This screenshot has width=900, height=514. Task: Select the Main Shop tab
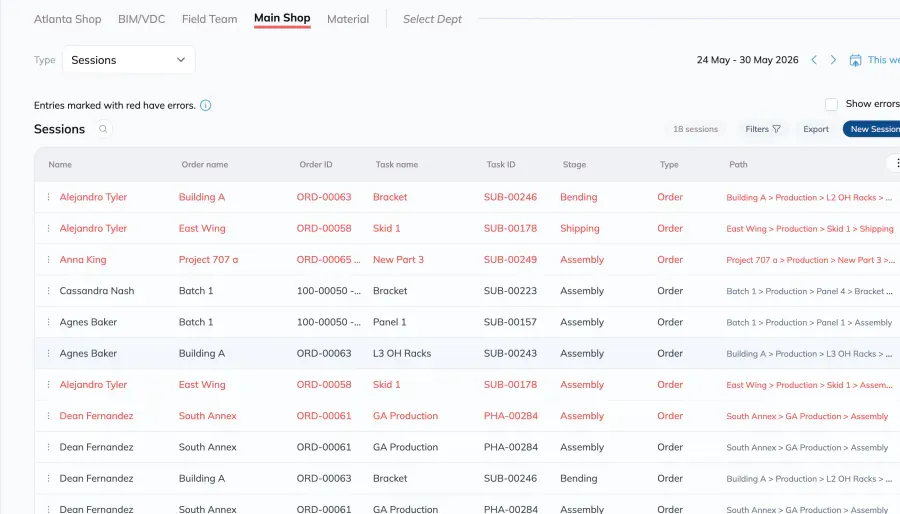click(x=282, y=18)
